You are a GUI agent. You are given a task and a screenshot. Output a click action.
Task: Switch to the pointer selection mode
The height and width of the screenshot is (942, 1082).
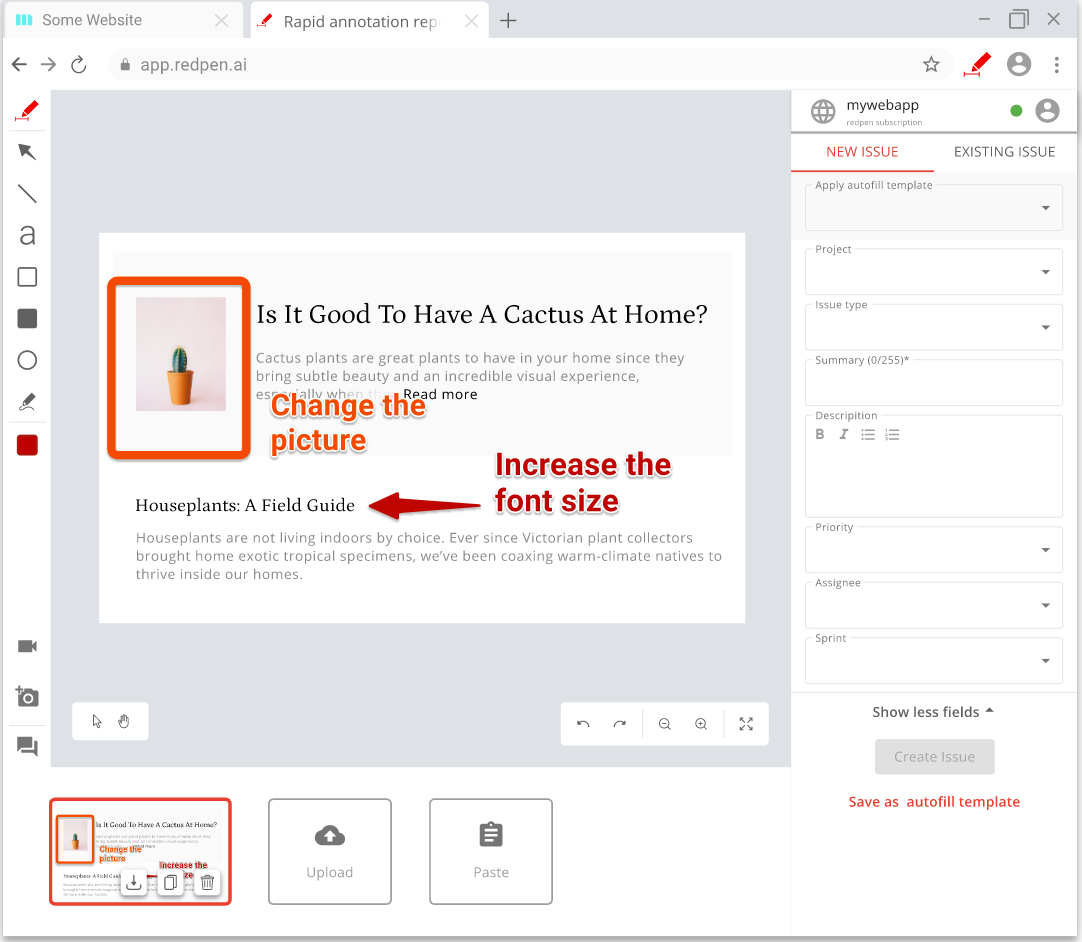pos(96,720)
